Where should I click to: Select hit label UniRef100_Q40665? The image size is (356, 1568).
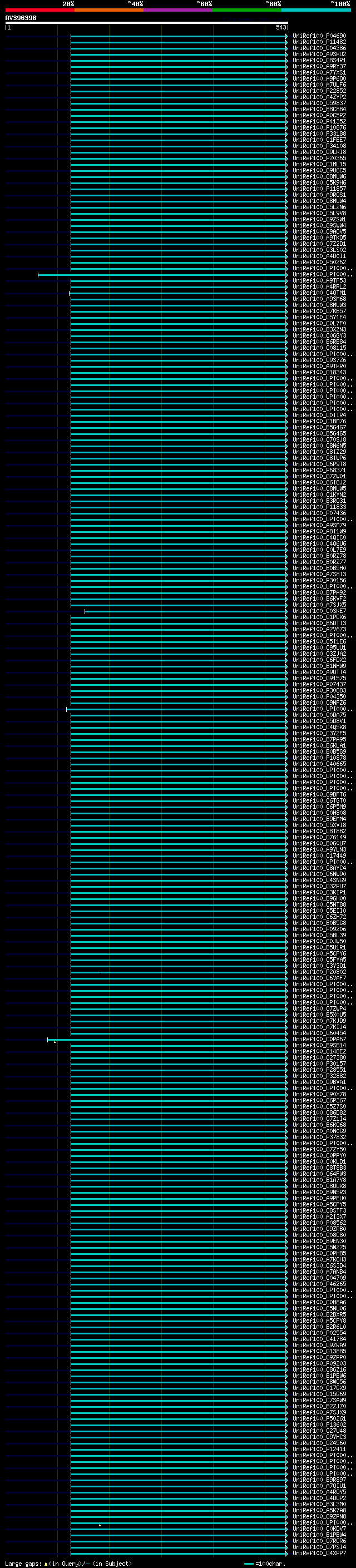pos(319,764)
